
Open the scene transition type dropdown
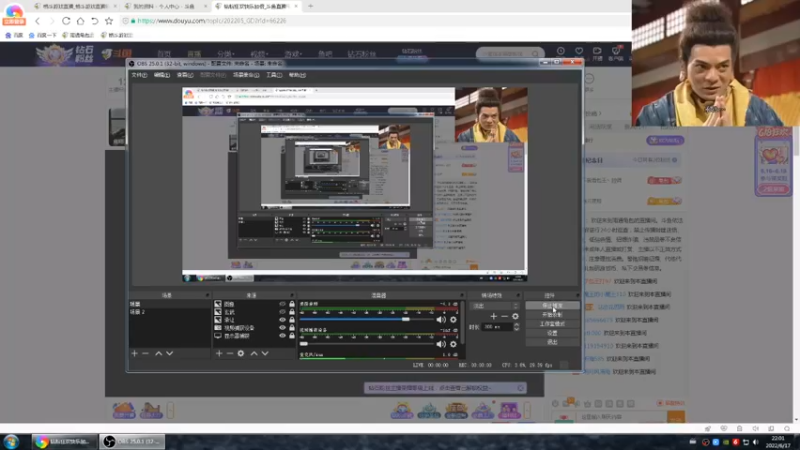[x=495, y=306]
